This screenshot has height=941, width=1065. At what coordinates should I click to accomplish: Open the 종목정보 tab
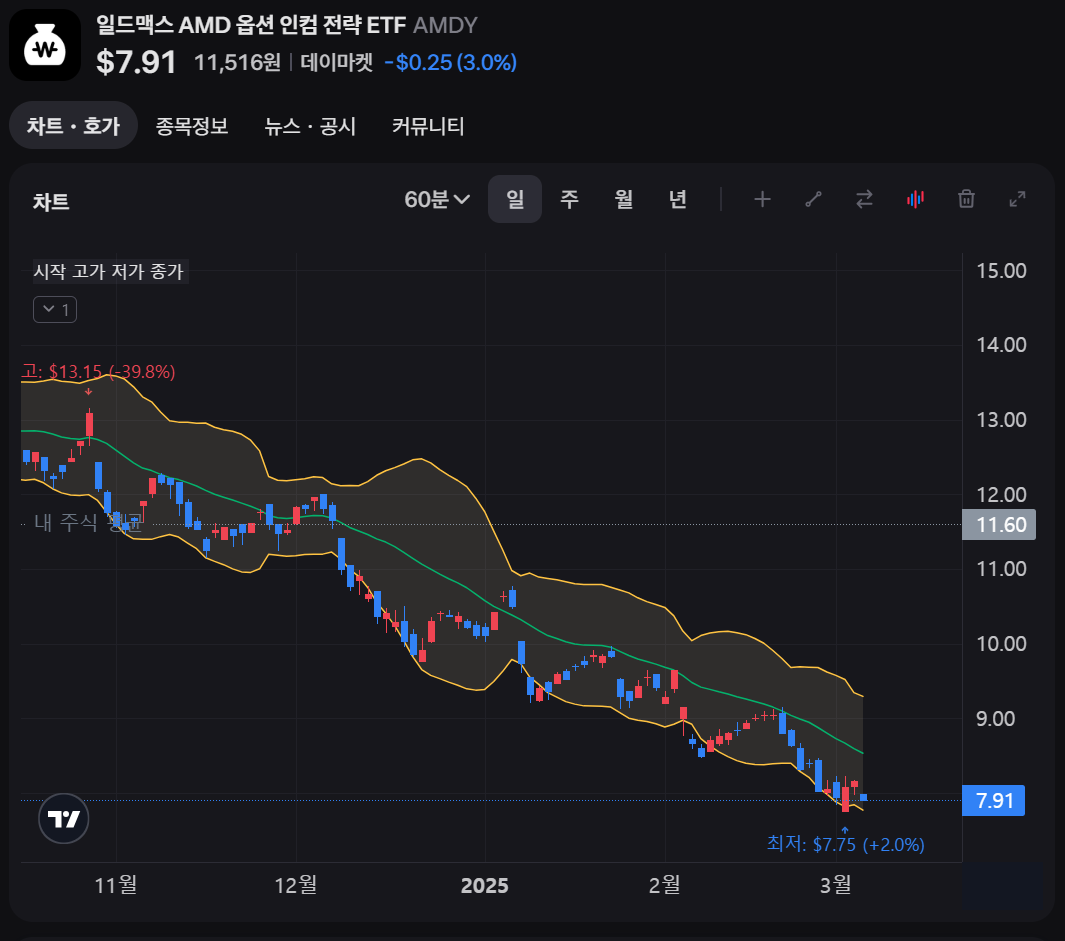pos(192,126)
